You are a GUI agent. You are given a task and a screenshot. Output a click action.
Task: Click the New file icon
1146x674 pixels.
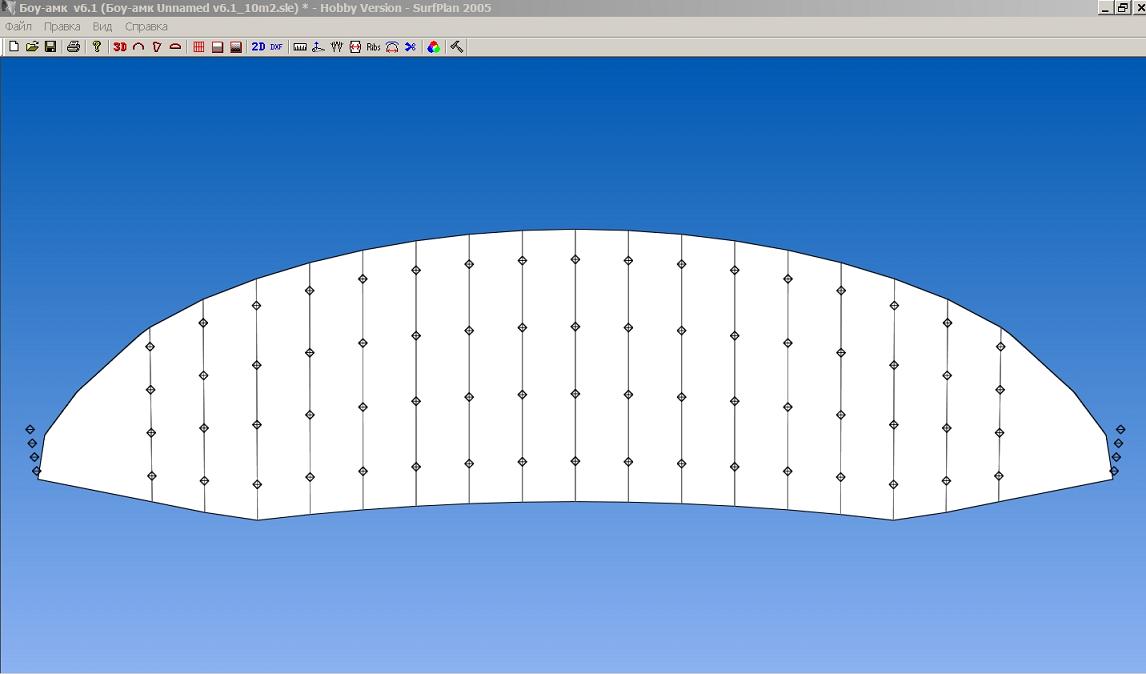(x=14, y=47)
